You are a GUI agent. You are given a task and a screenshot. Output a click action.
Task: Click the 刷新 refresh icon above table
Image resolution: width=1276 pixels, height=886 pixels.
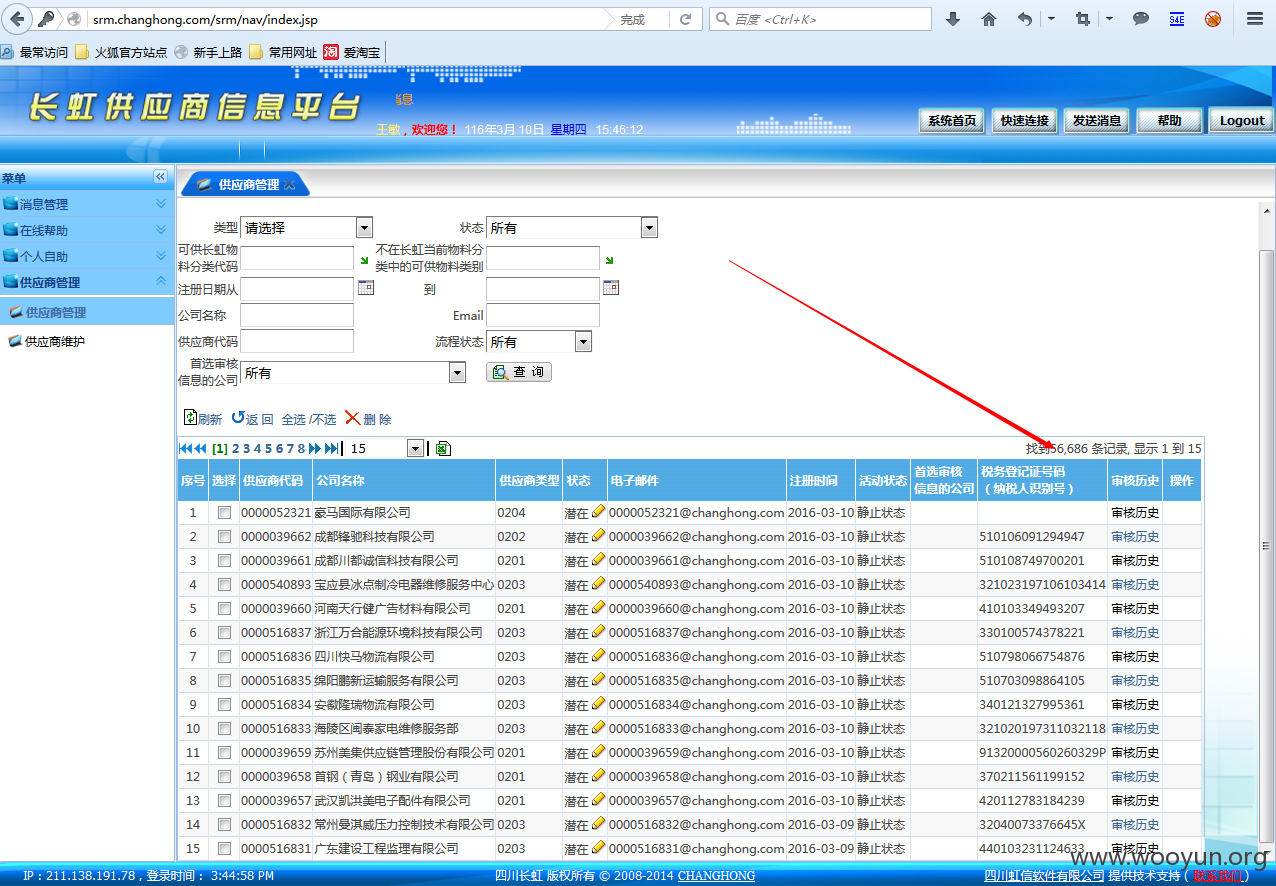point(190,418)
